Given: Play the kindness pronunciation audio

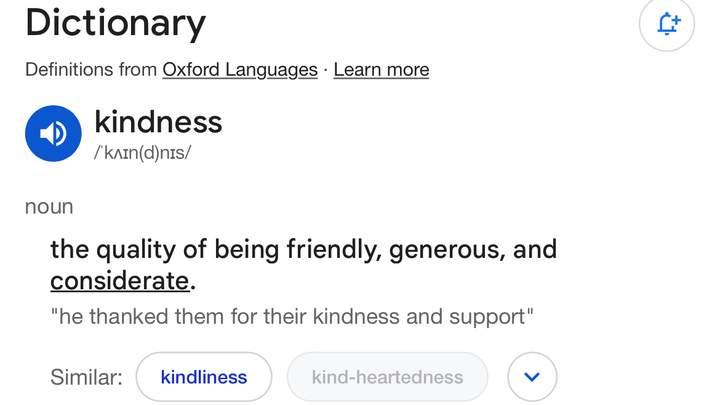Looking at the screenshot, I should [x=53, y=134].
